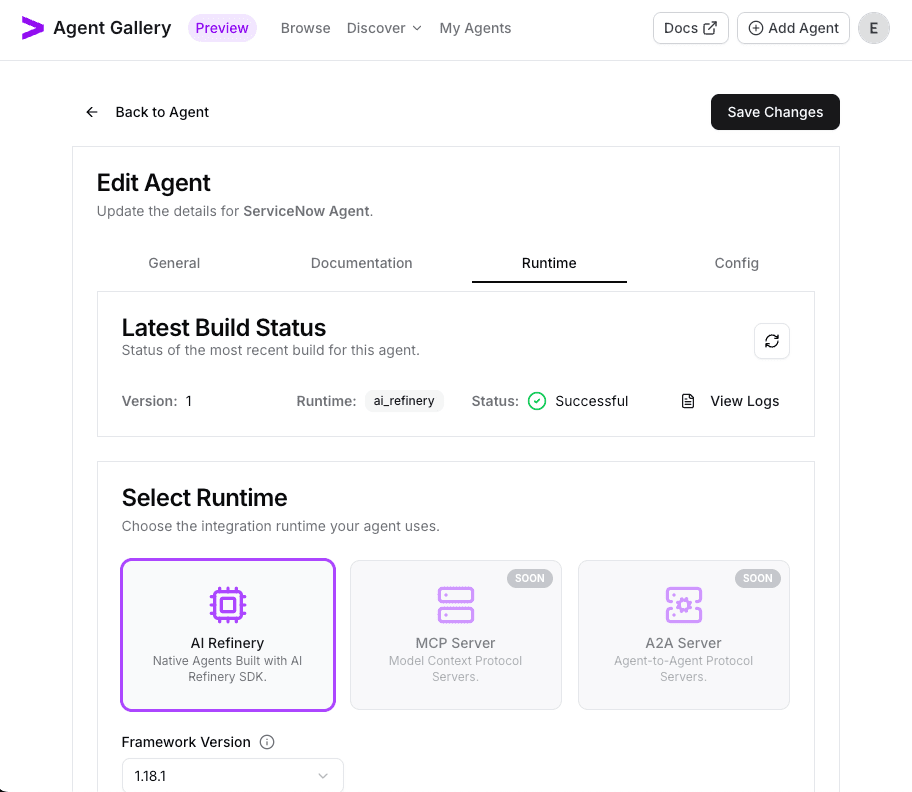Click the AI Refinery chip icon
This screenshot has width=912, height=792.
228,604
